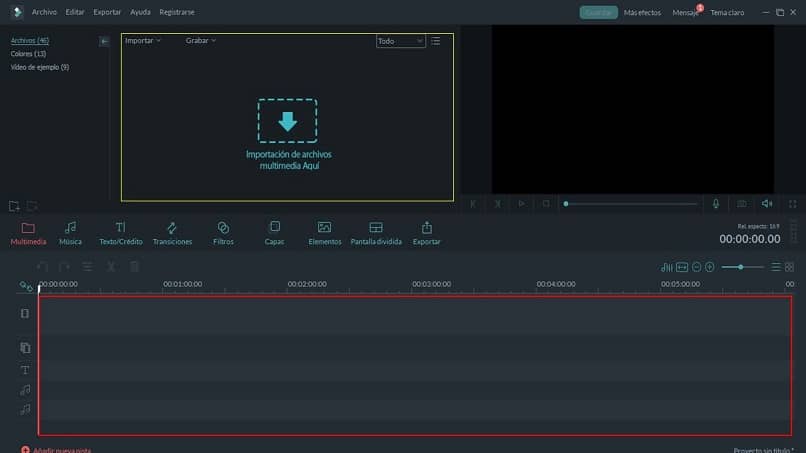Image resolution: width=806 pixels, height=453 pixels.
Task: Play the preview video
Action: pyautogui.click(x=521, y=204)
